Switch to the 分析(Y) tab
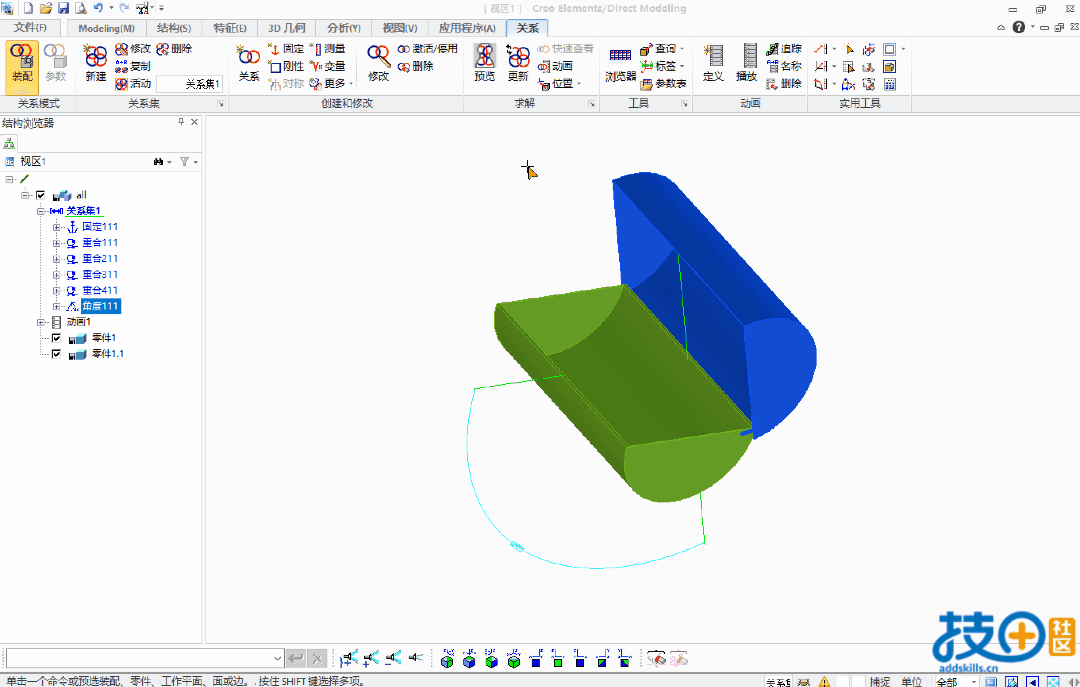This screenshot has height=687, width=1080. pyautogui.click(x=344, y=28)
